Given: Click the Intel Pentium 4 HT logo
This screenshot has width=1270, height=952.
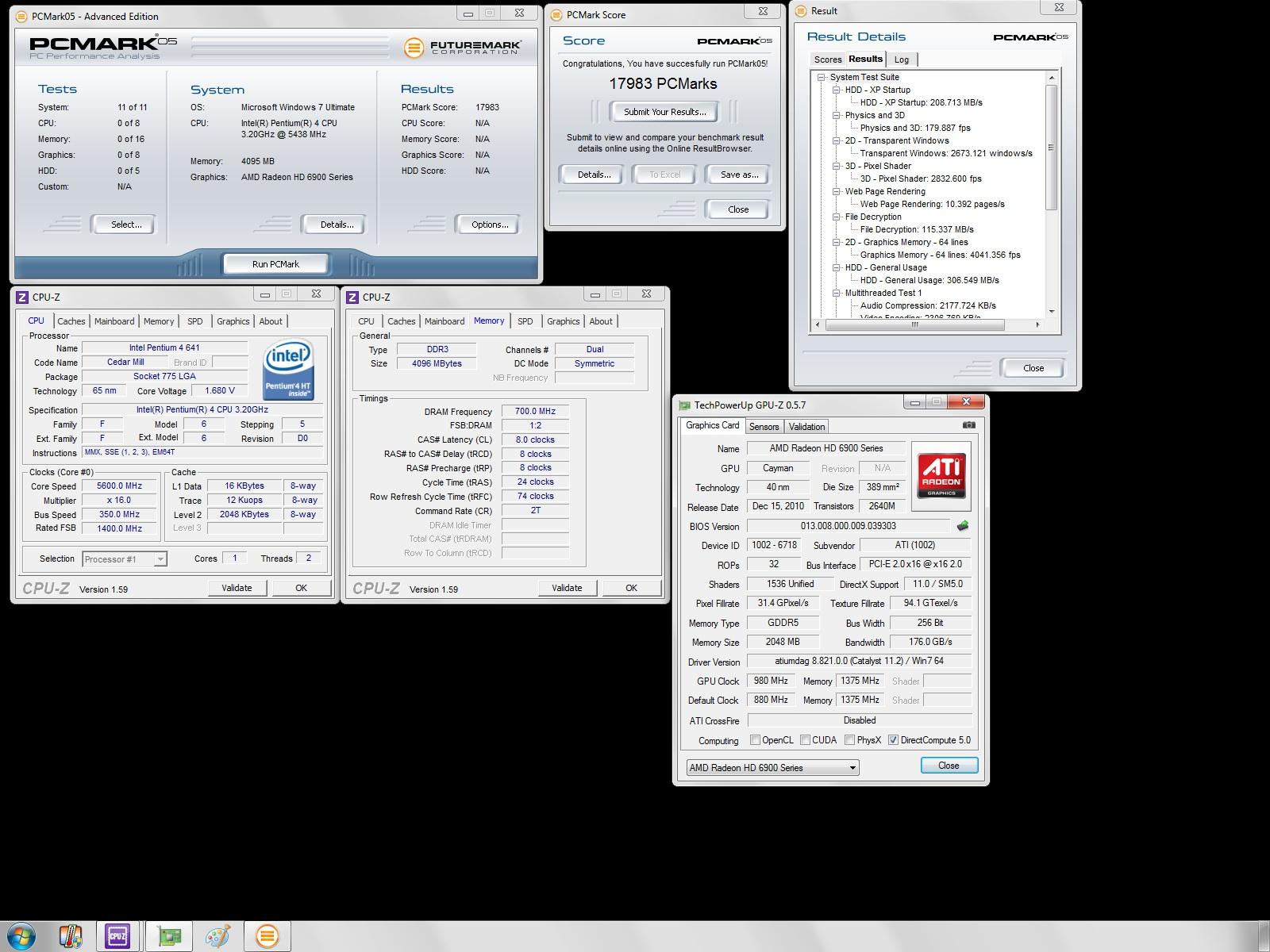Looking at the screenshot, I should point(288,370).
